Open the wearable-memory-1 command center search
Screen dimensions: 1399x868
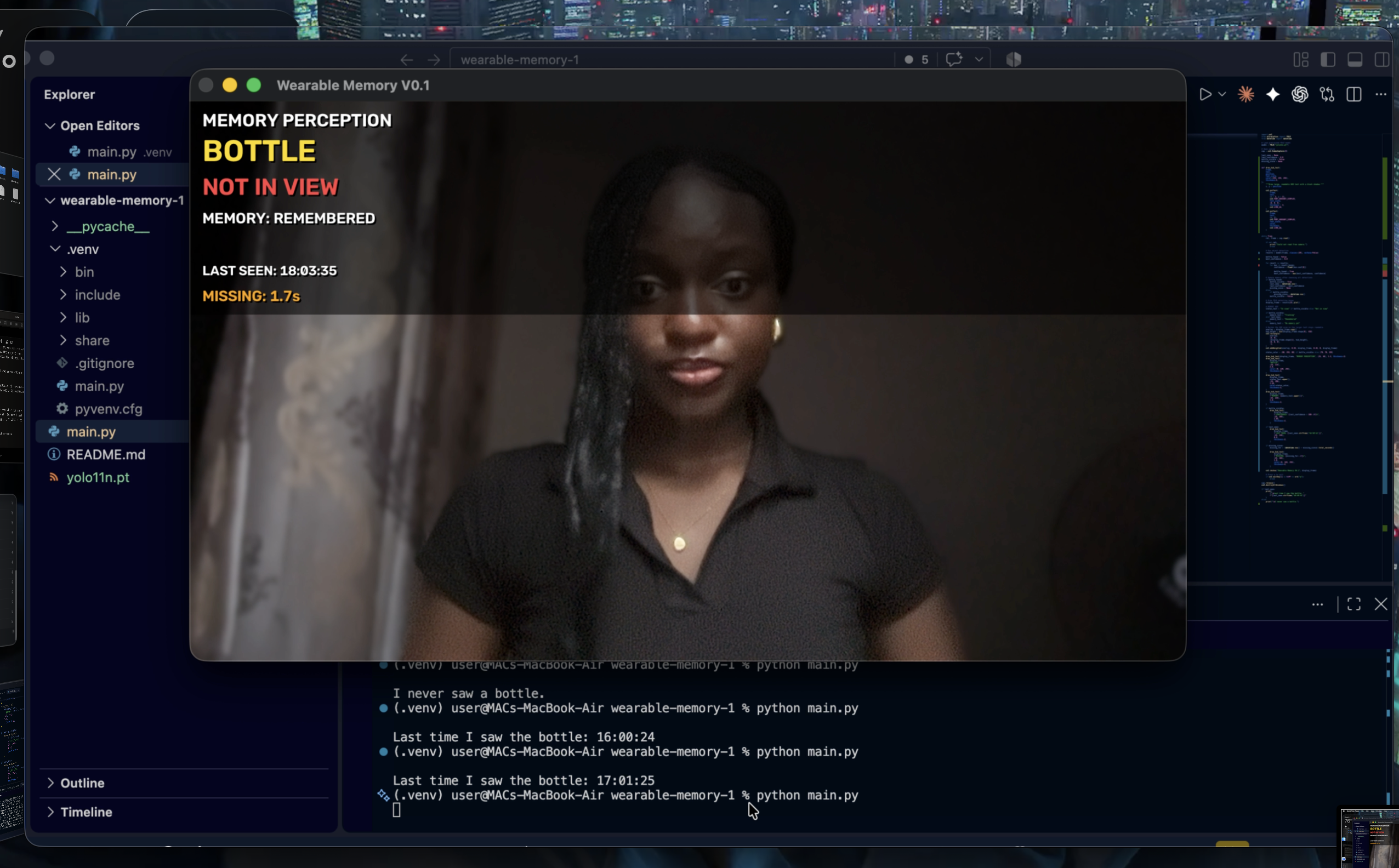tap(672, 60)
